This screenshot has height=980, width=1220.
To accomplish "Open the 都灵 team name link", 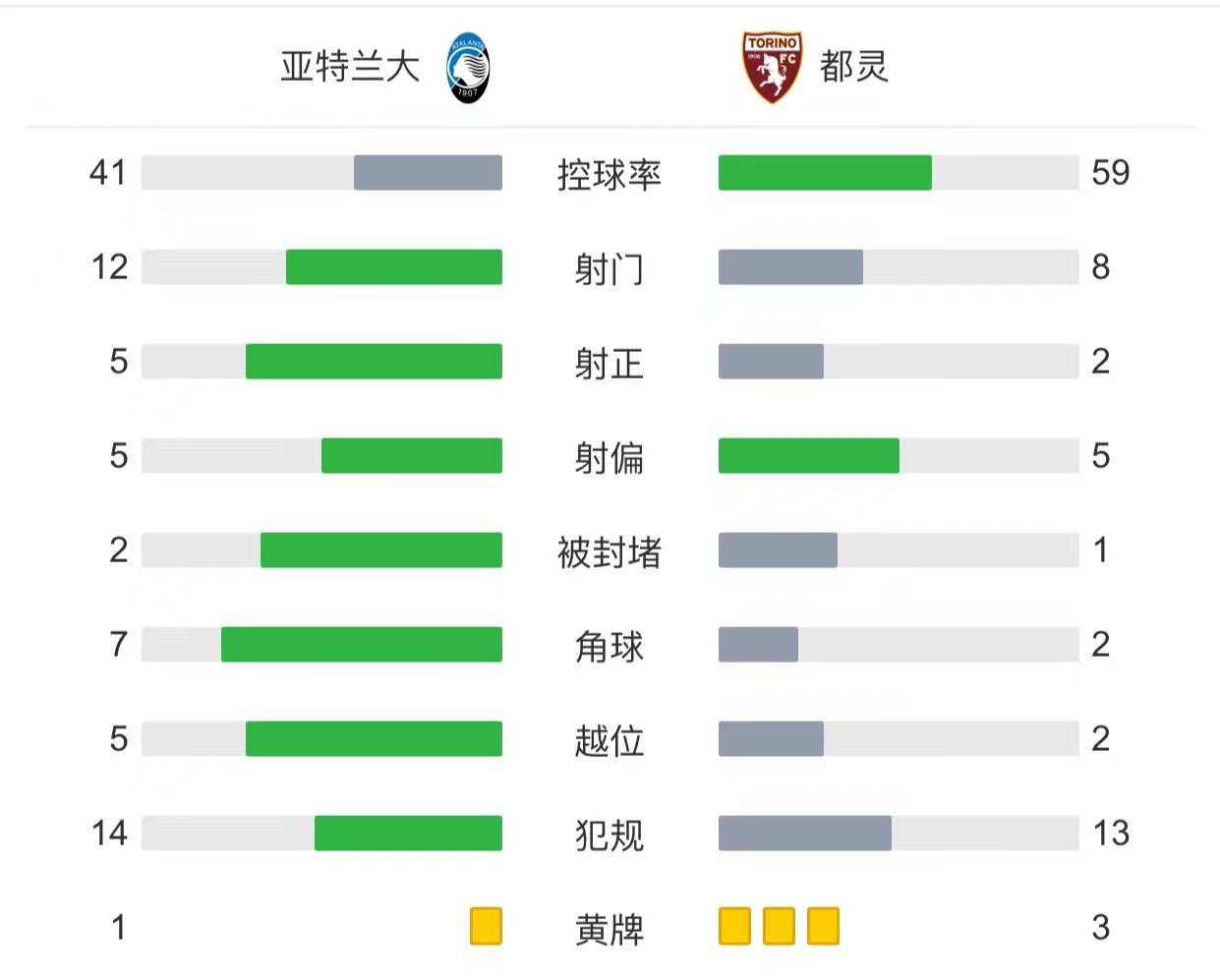I will (854, 67).
